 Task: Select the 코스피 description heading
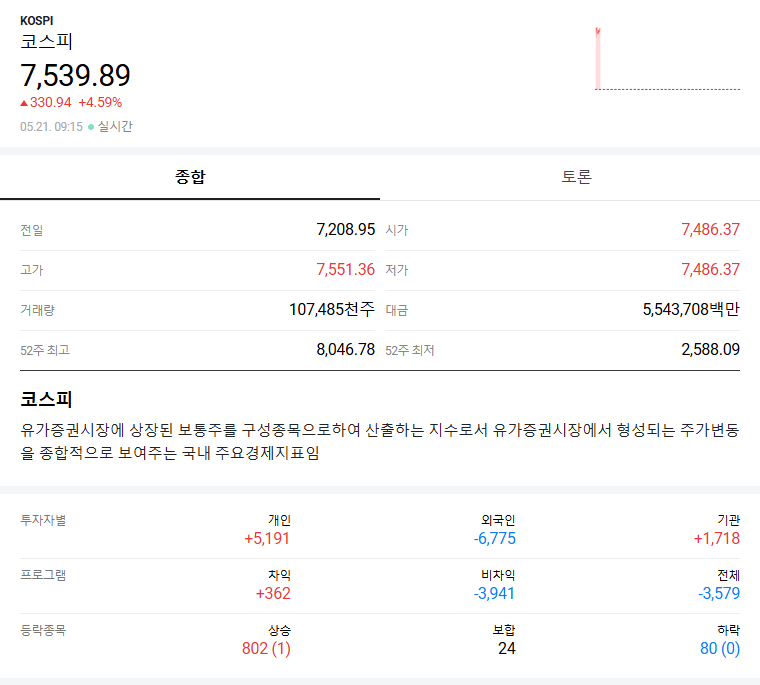pyautogui.click(x=47, y=399)
